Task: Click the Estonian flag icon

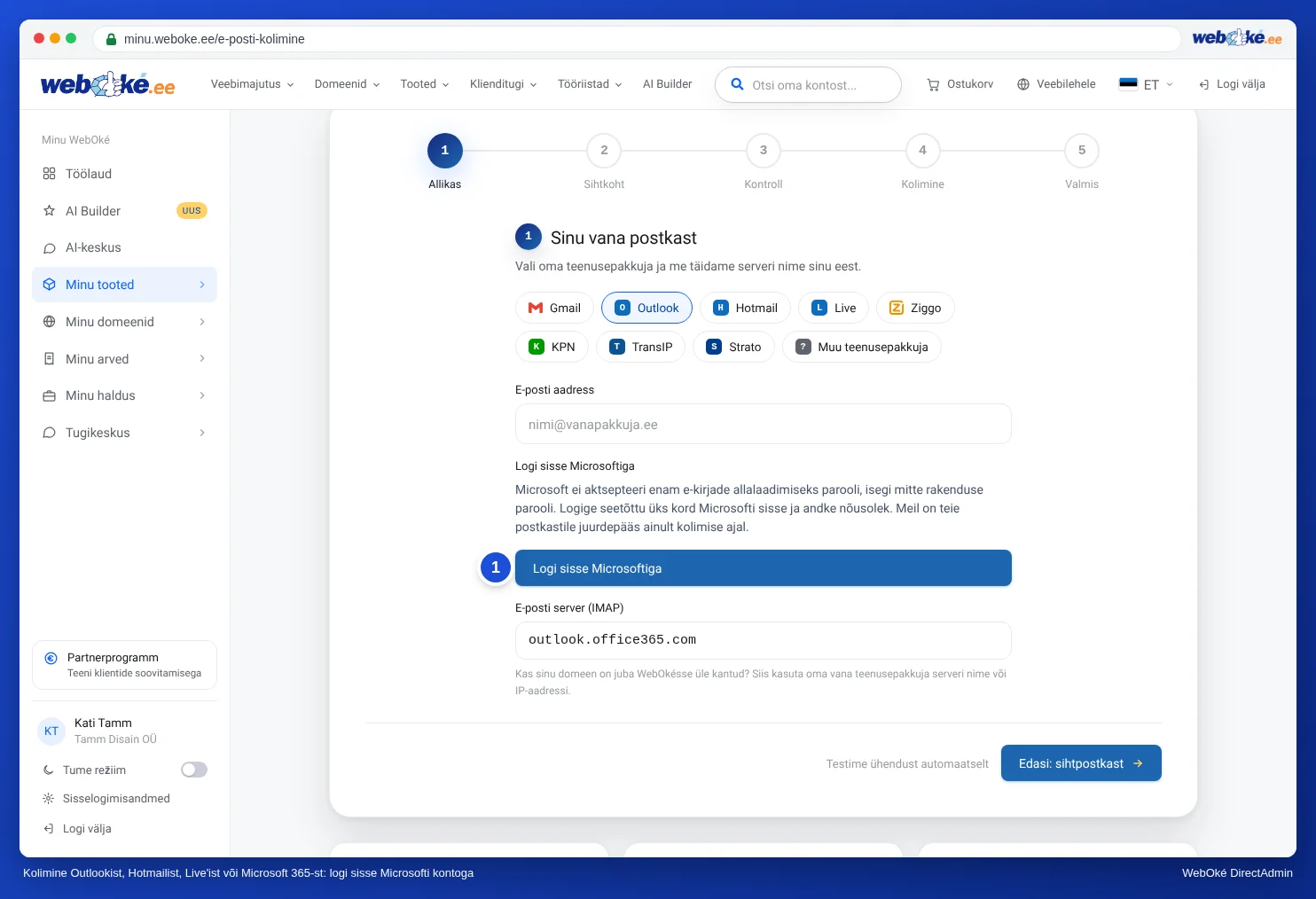Action: [1128, 84]
